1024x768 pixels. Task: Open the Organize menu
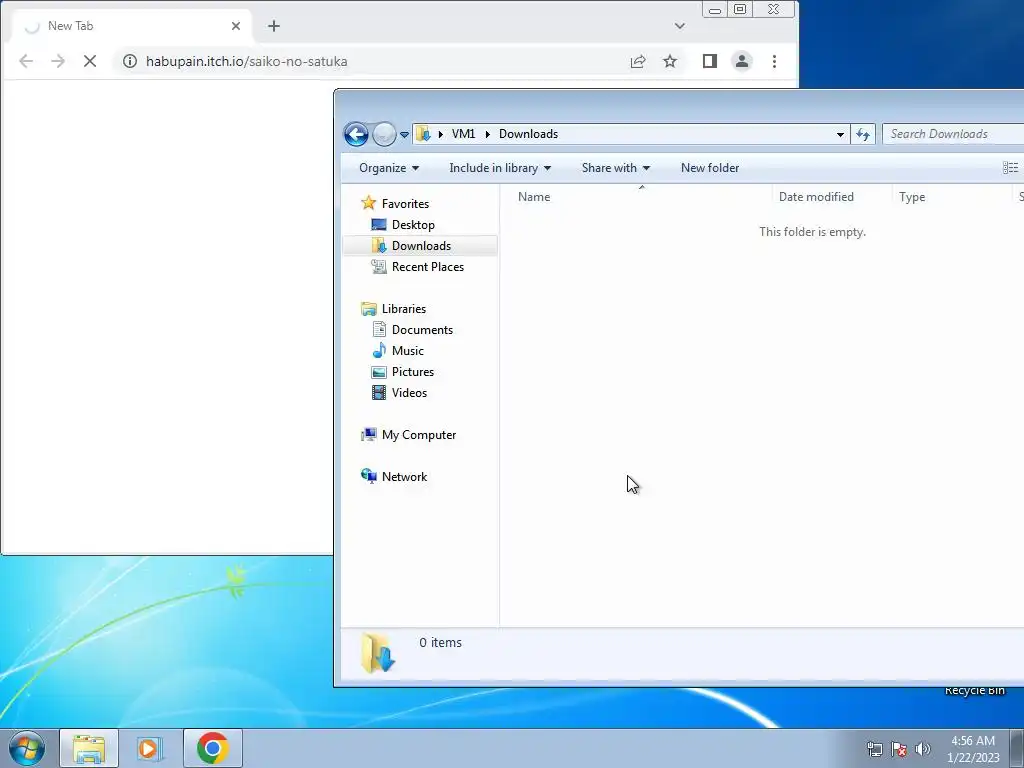click(389, 168)
